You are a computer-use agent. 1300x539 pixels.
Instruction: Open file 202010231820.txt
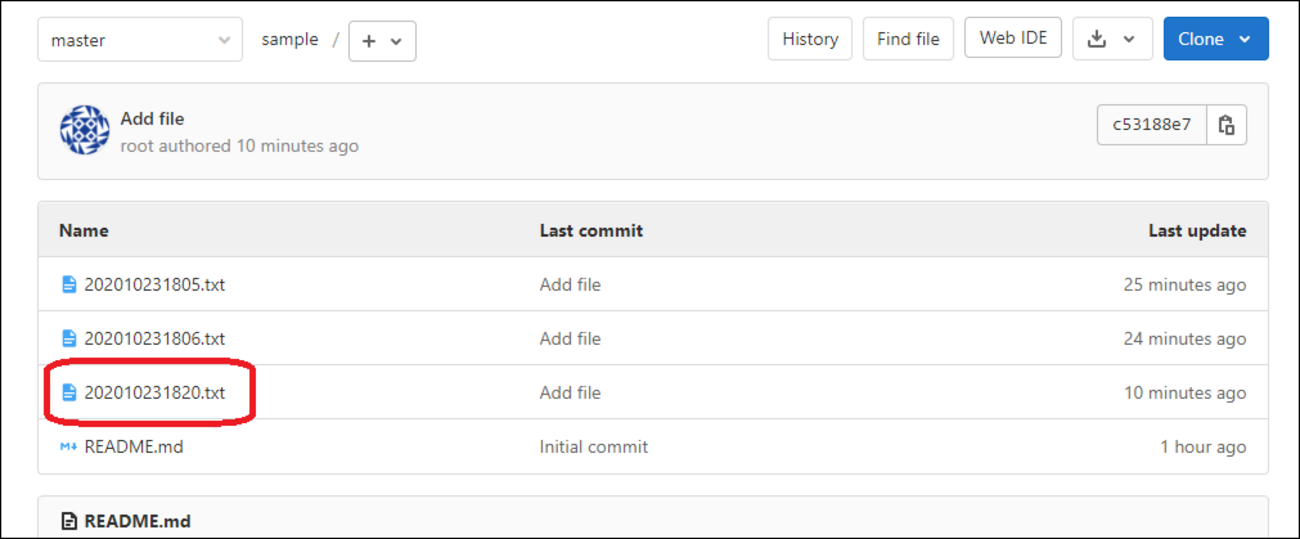coord(155,393)
